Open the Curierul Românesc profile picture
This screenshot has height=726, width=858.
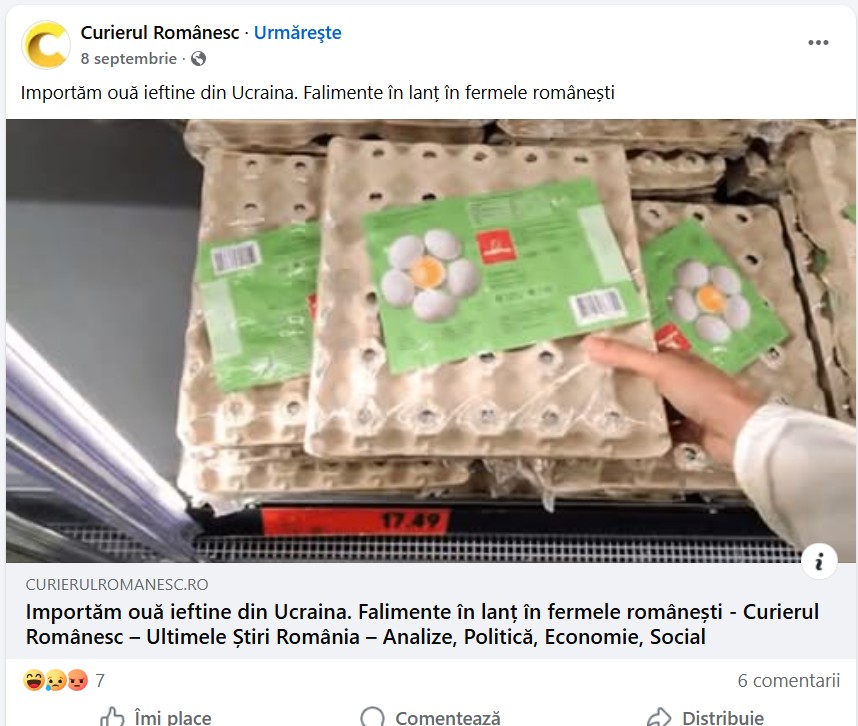click(46, 45)
